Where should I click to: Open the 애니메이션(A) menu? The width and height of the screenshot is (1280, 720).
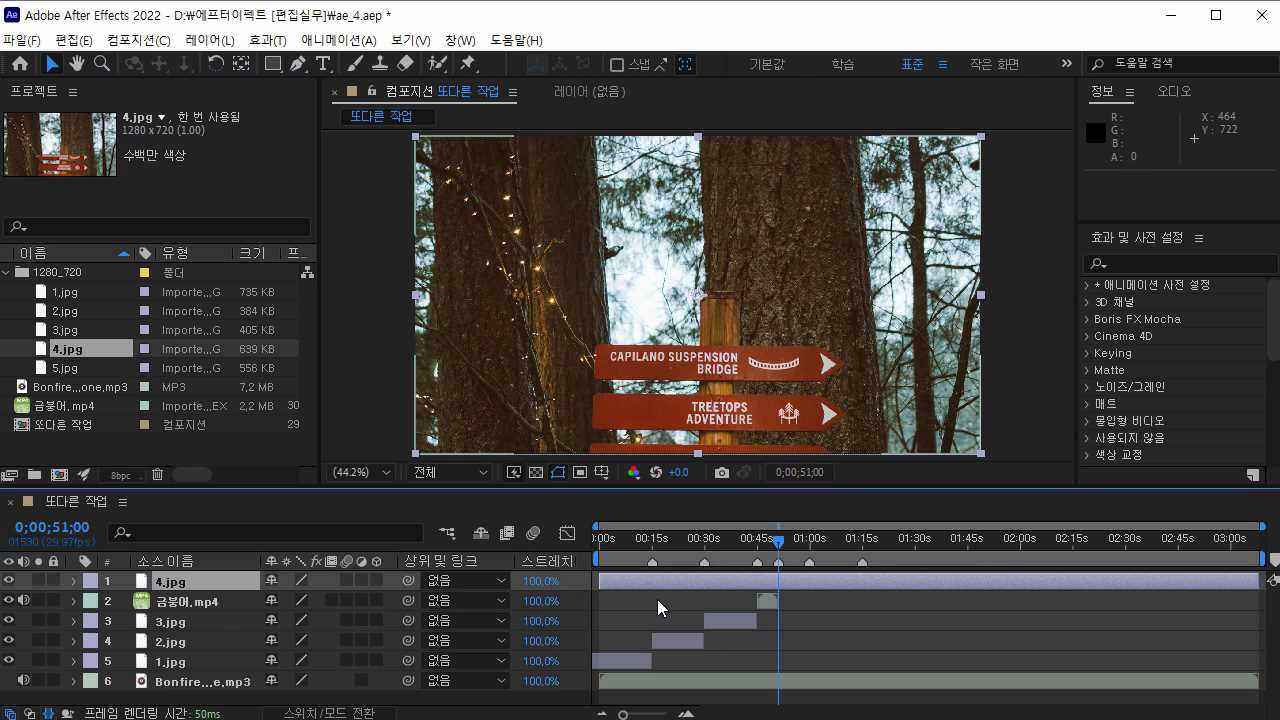[x=339, y=40]
